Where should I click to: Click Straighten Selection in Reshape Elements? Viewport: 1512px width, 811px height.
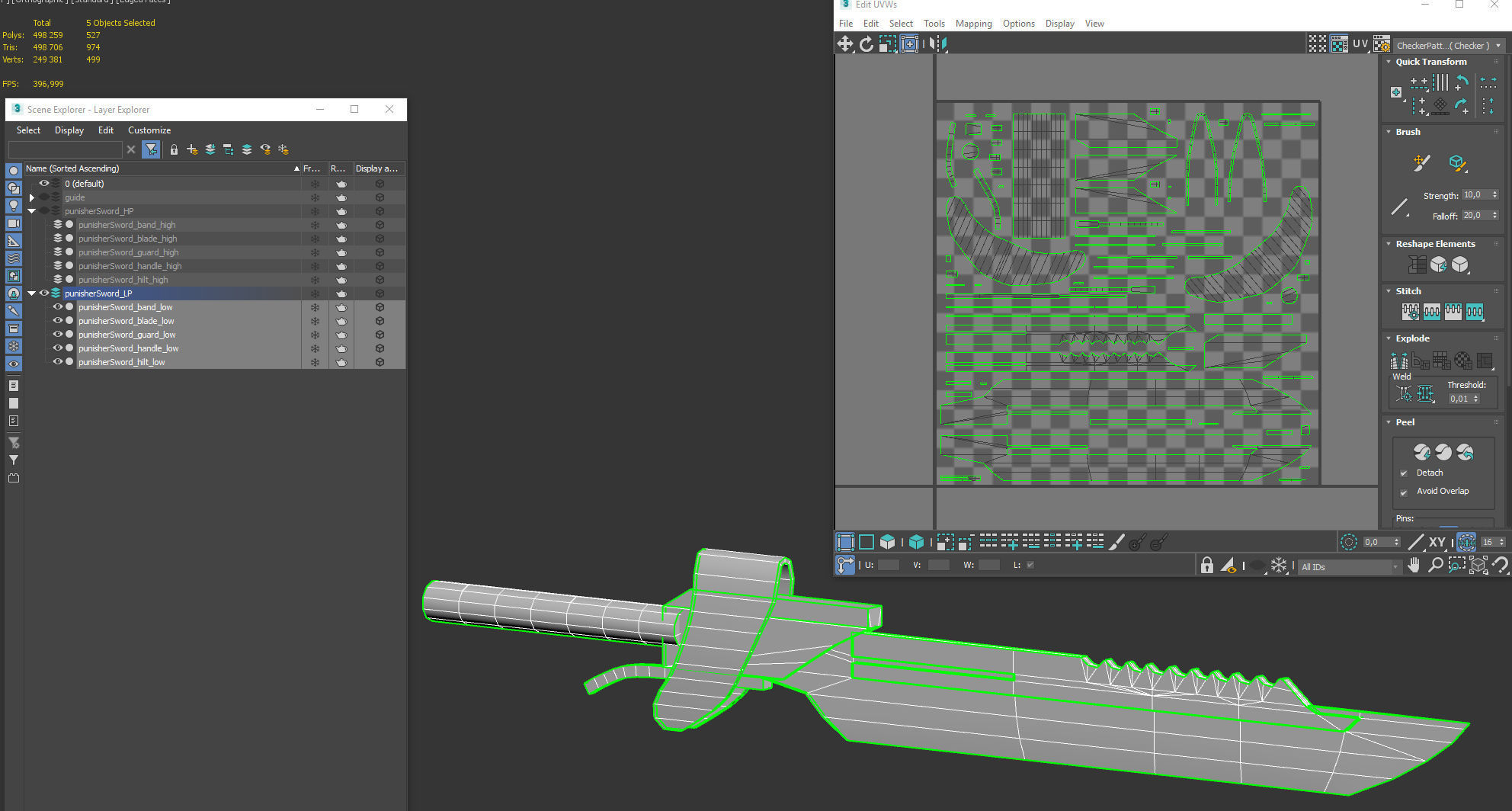click(1417, 264)
